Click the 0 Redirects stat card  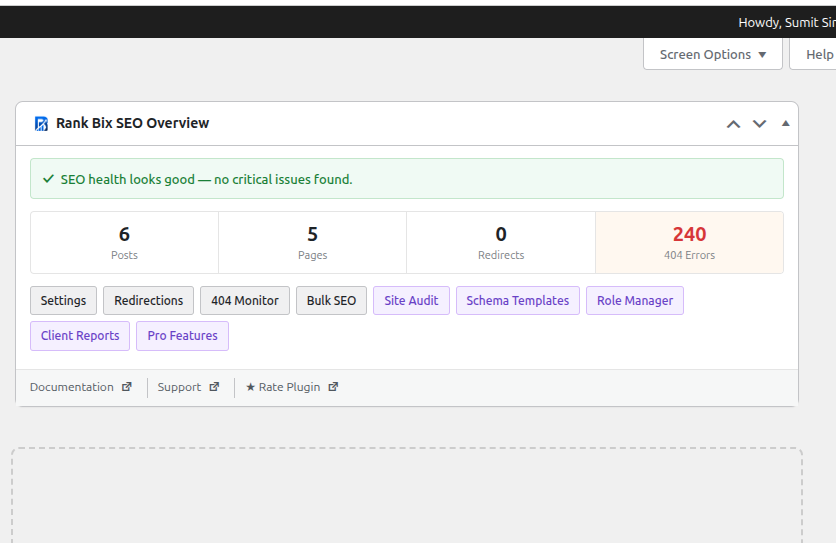(501, 243)
